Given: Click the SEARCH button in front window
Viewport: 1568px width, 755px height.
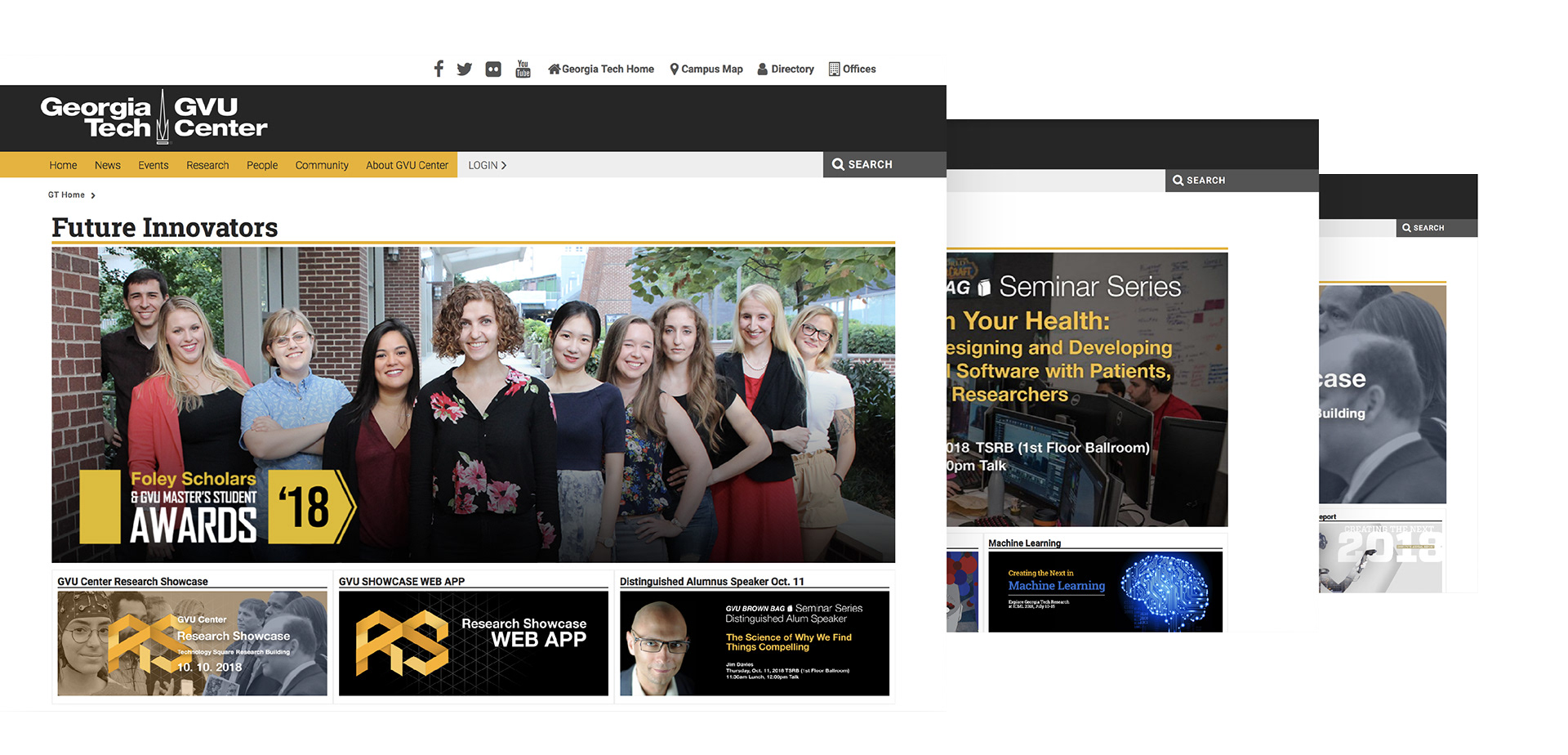Looking at the screenshot, I should click(x=884, y=164).
